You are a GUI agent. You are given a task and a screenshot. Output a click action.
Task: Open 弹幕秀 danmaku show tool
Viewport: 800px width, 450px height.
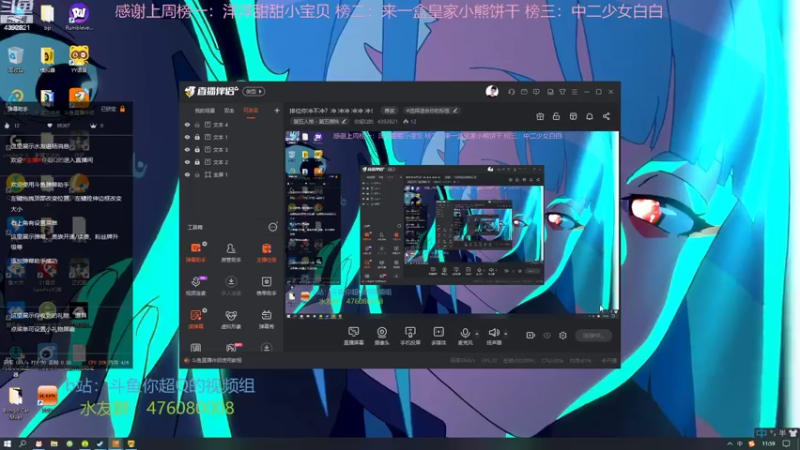pos(266,319)
